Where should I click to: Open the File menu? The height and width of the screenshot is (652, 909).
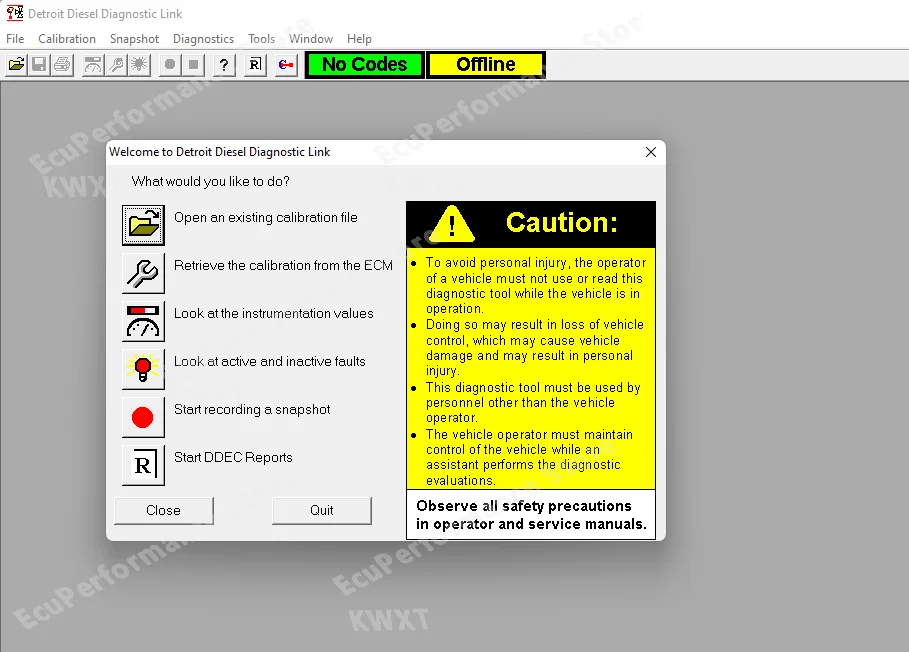pyautogui.click(x=15, y=39)
